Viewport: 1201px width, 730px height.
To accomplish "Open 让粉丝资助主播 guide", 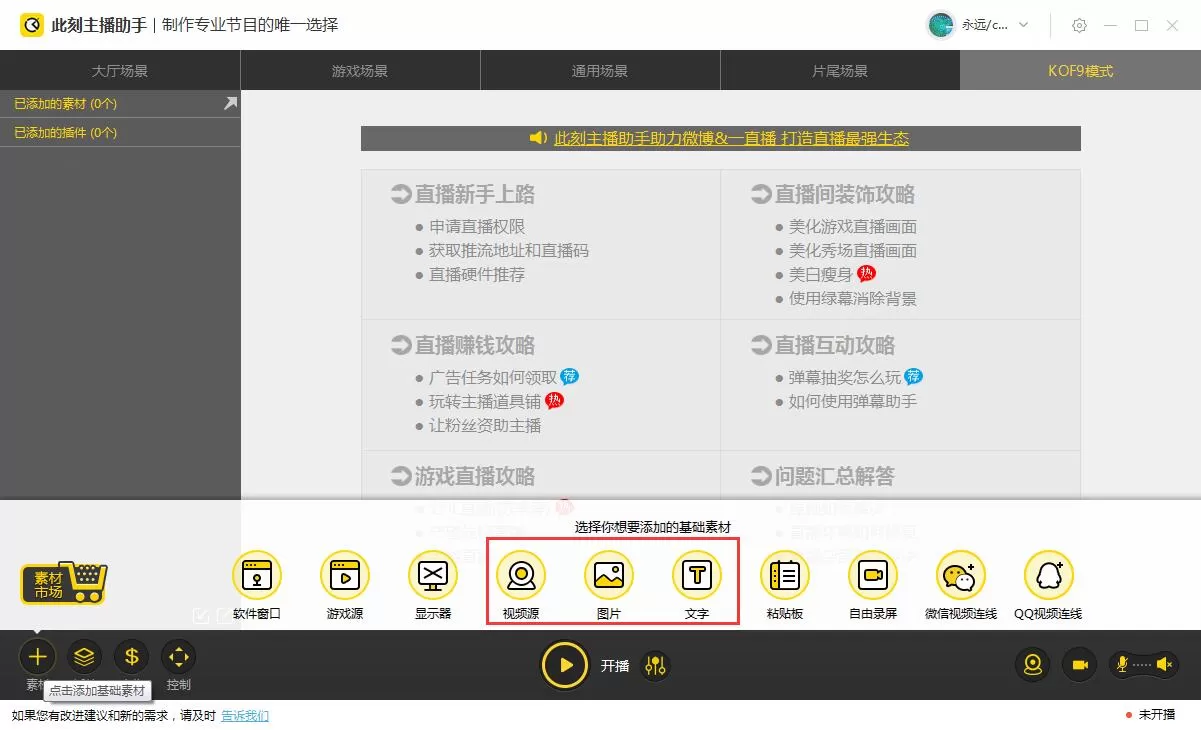I will pos(485,426).
